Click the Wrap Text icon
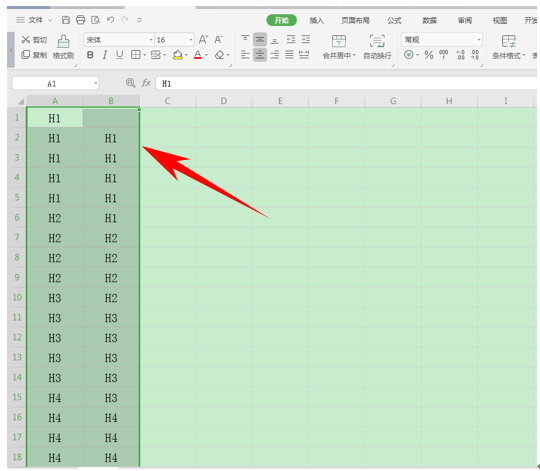This screenshot has height=471, width=540. pos(377,41)
